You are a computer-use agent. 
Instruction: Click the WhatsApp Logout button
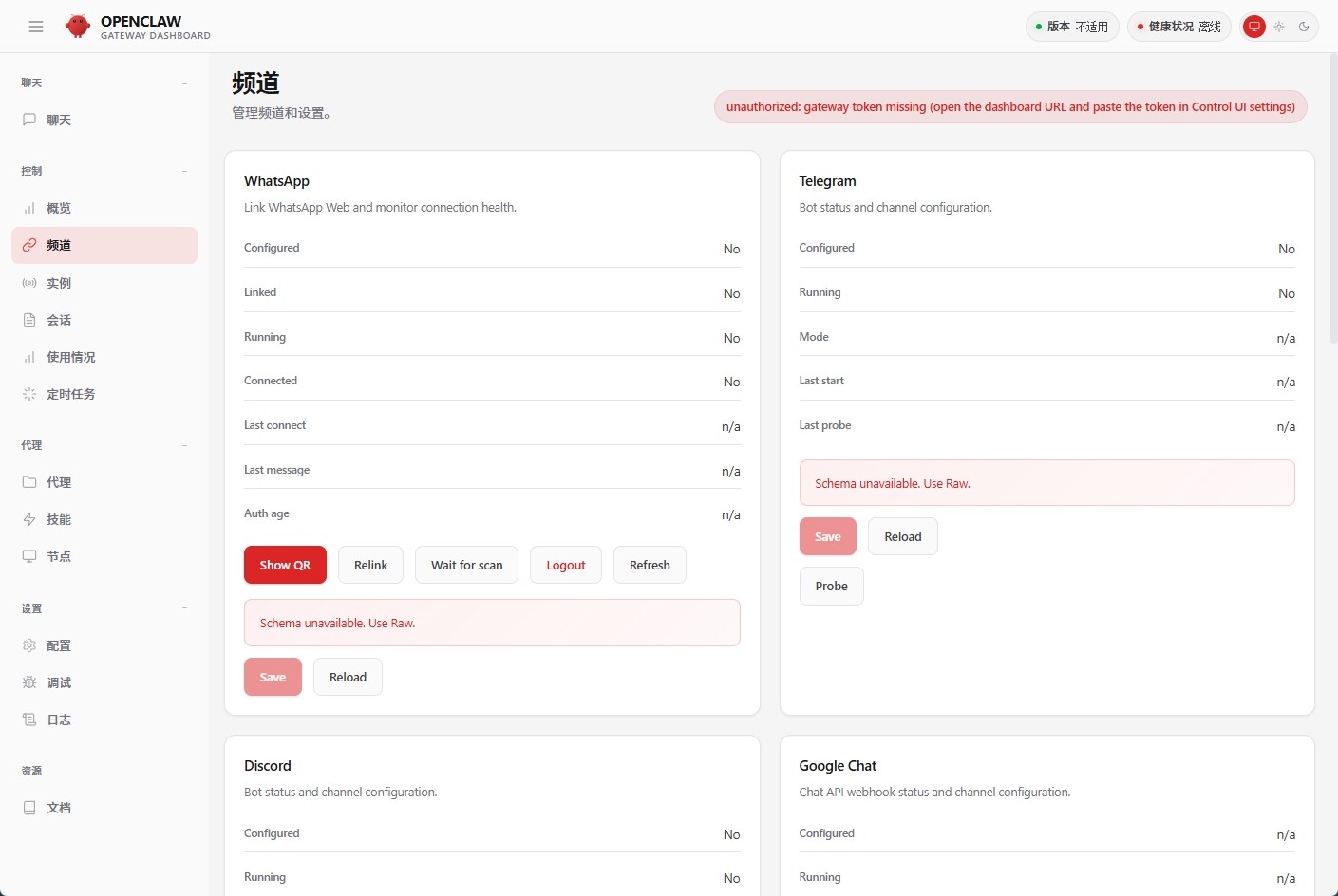coord(565,565)
